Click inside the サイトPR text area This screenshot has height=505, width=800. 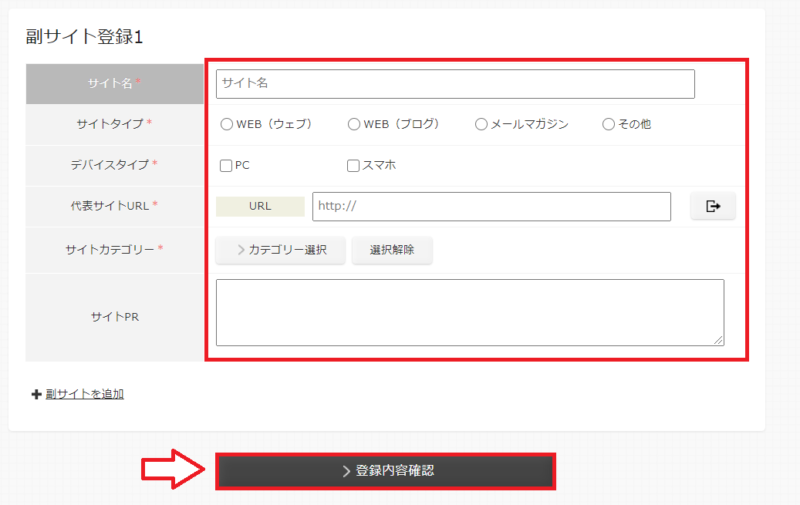pos(470,312)
